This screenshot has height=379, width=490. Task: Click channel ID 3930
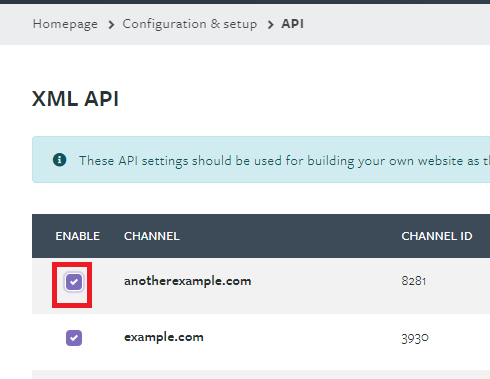[415, 339]
